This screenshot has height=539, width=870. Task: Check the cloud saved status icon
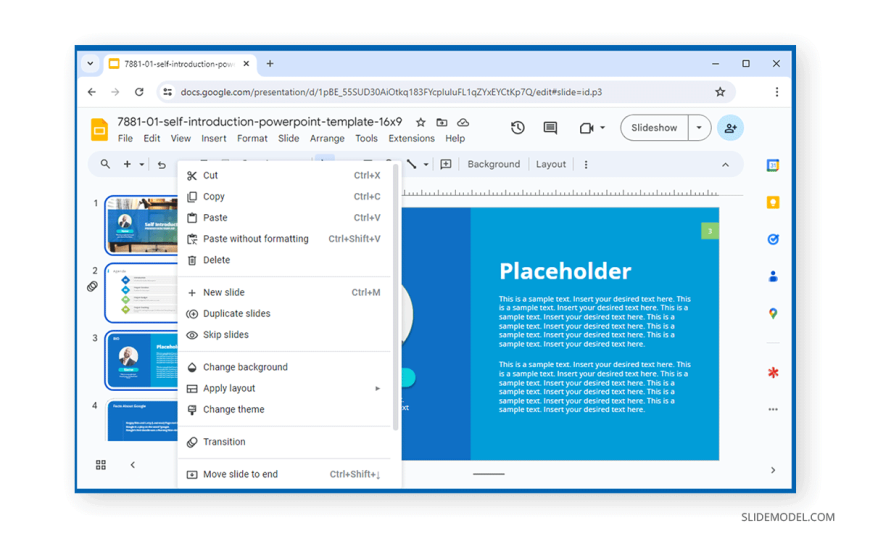pos(463,122)
